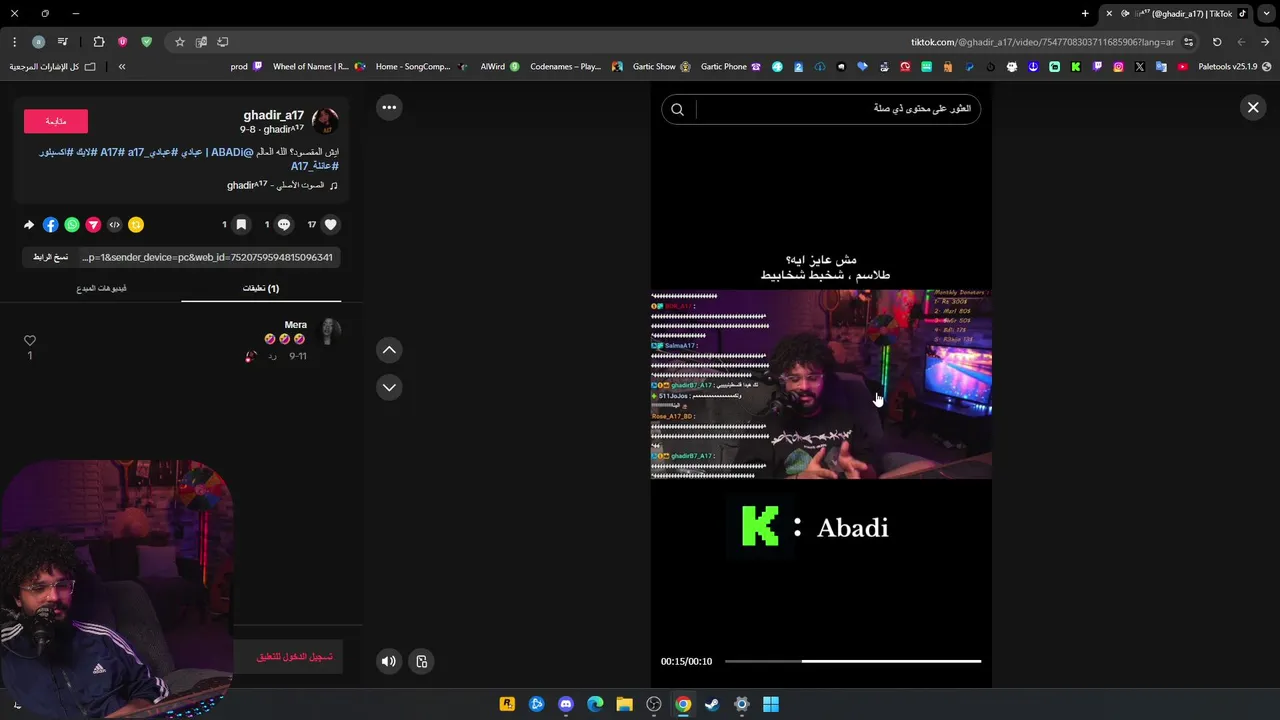Click the video player to pause
This screenshot has height=720, width=1280.
pos(821,385)
